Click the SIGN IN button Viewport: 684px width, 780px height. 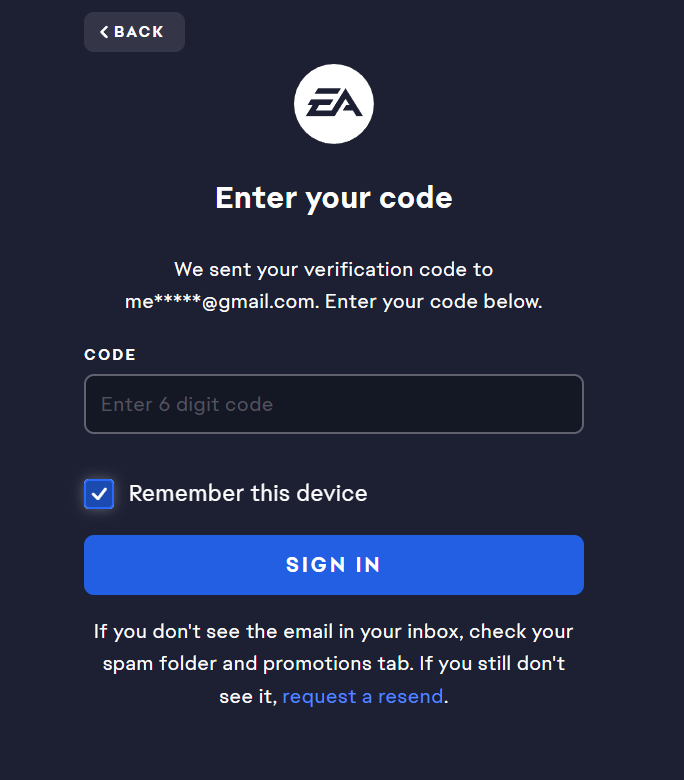tap(334, 565)
